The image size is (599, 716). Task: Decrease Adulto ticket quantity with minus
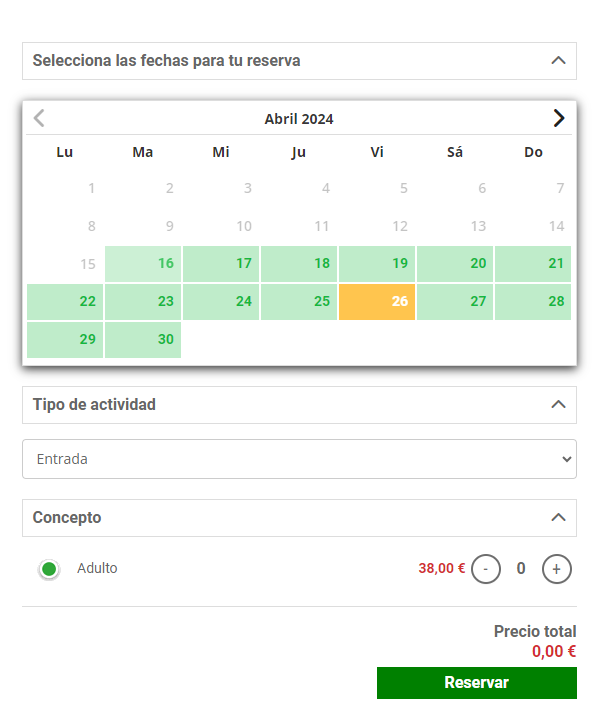[x=486, y=569]
